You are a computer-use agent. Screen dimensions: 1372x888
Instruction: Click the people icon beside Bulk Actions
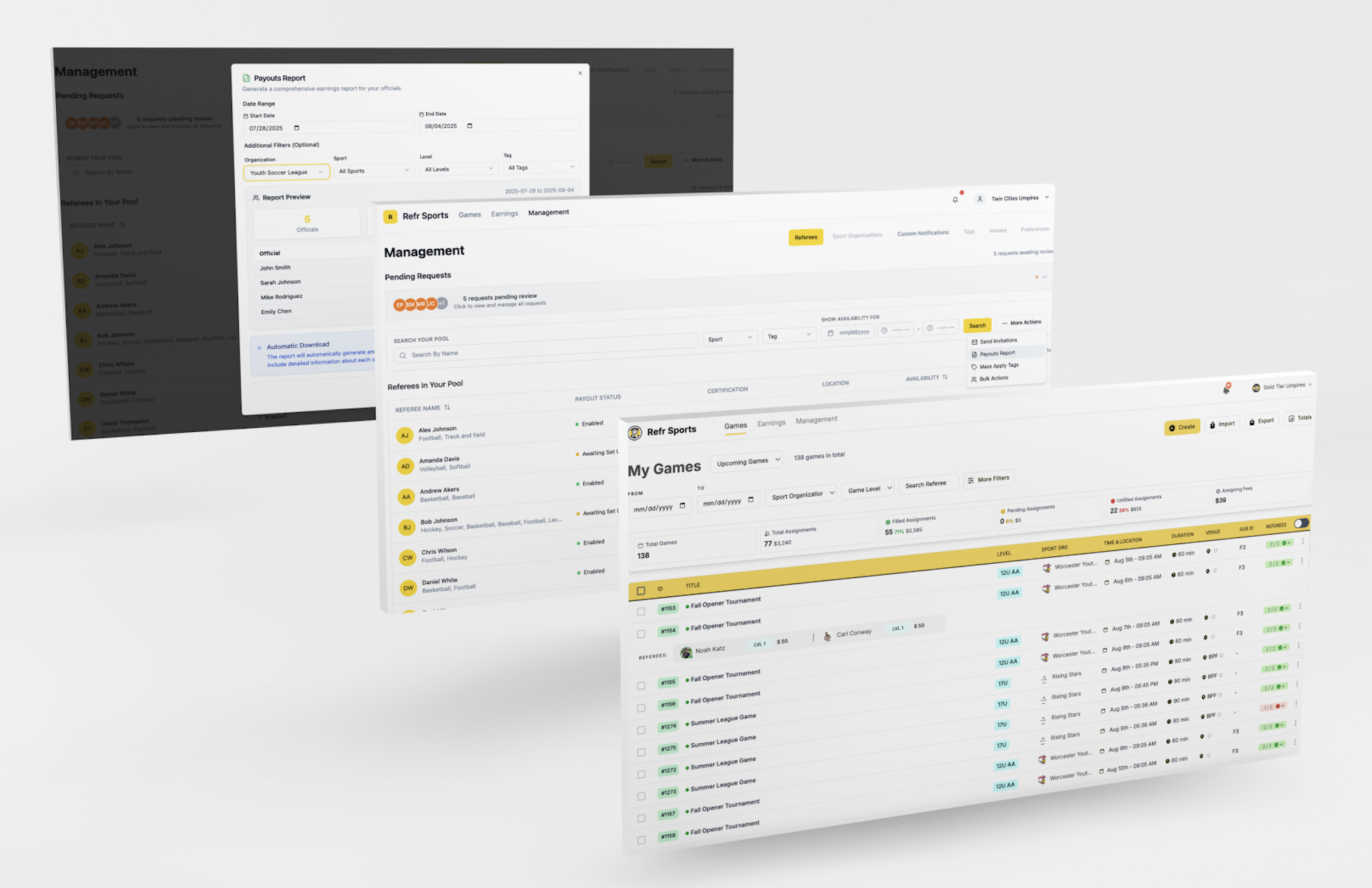(974, 379)
